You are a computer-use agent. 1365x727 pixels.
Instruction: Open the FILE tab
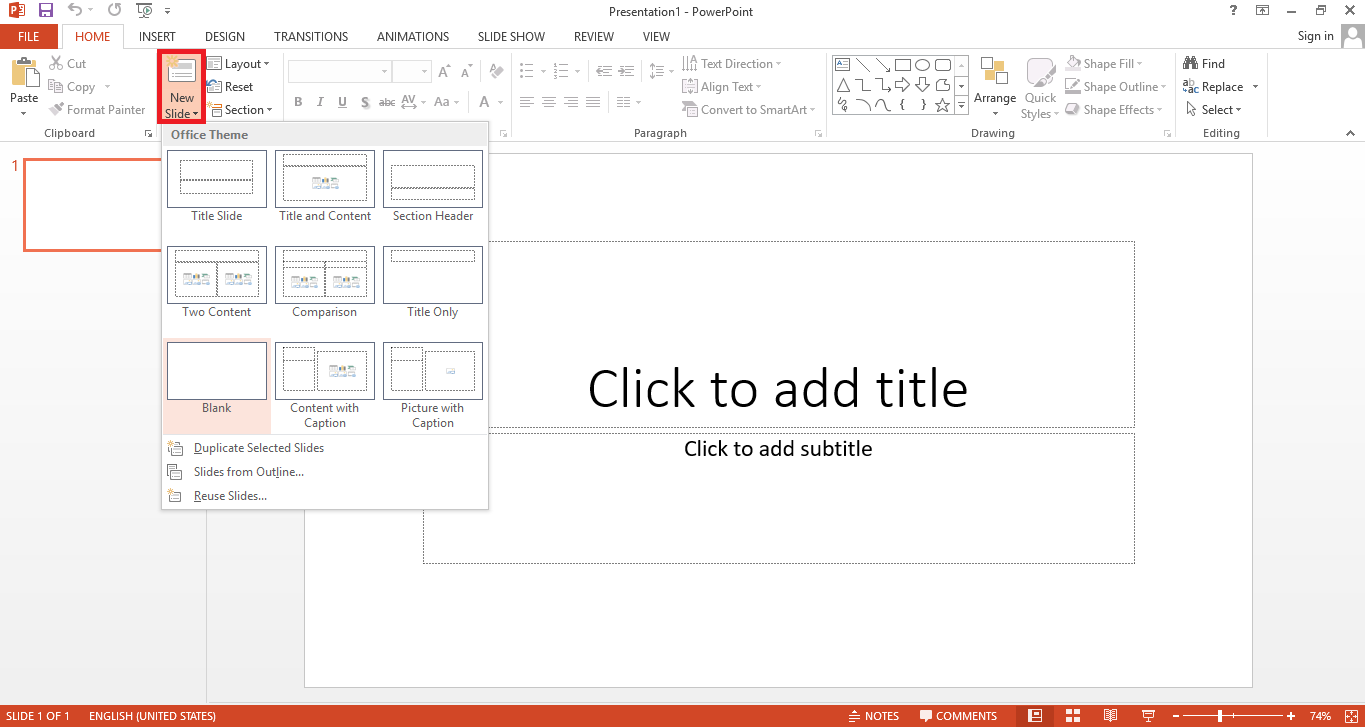click(28, 37)
